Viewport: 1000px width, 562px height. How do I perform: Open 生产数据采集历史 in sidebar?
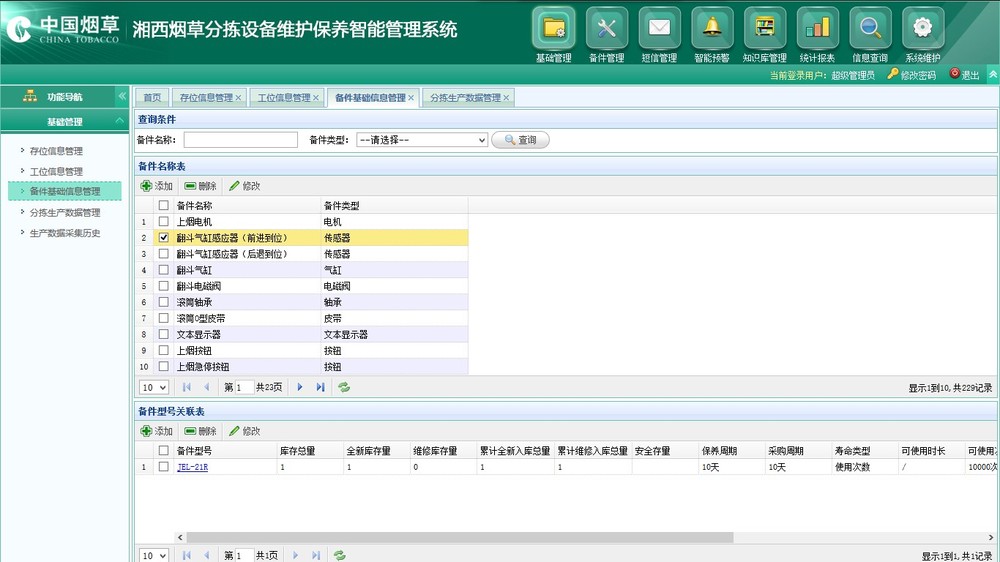tap(65, 233)
